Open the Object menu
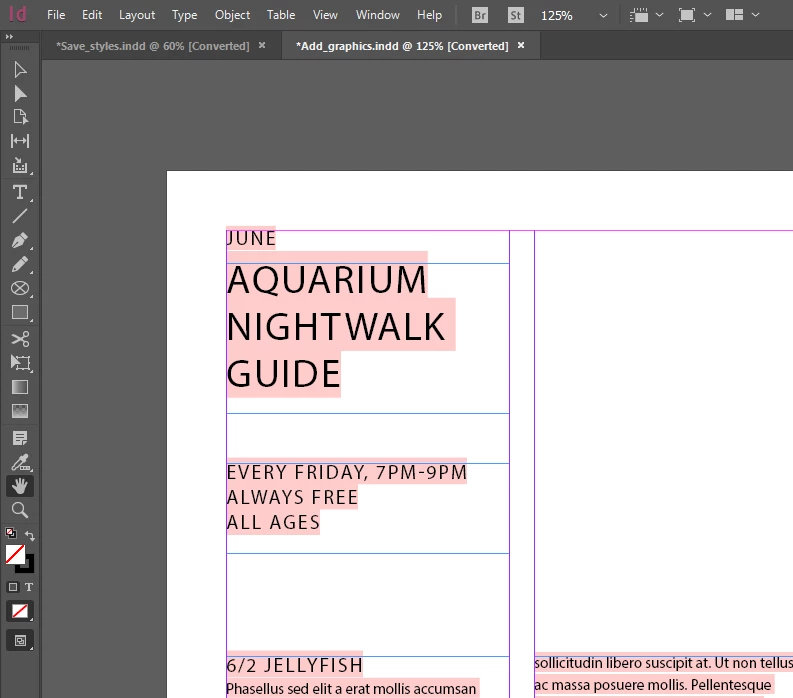This screenshot has width=793, height=698. 233,15
